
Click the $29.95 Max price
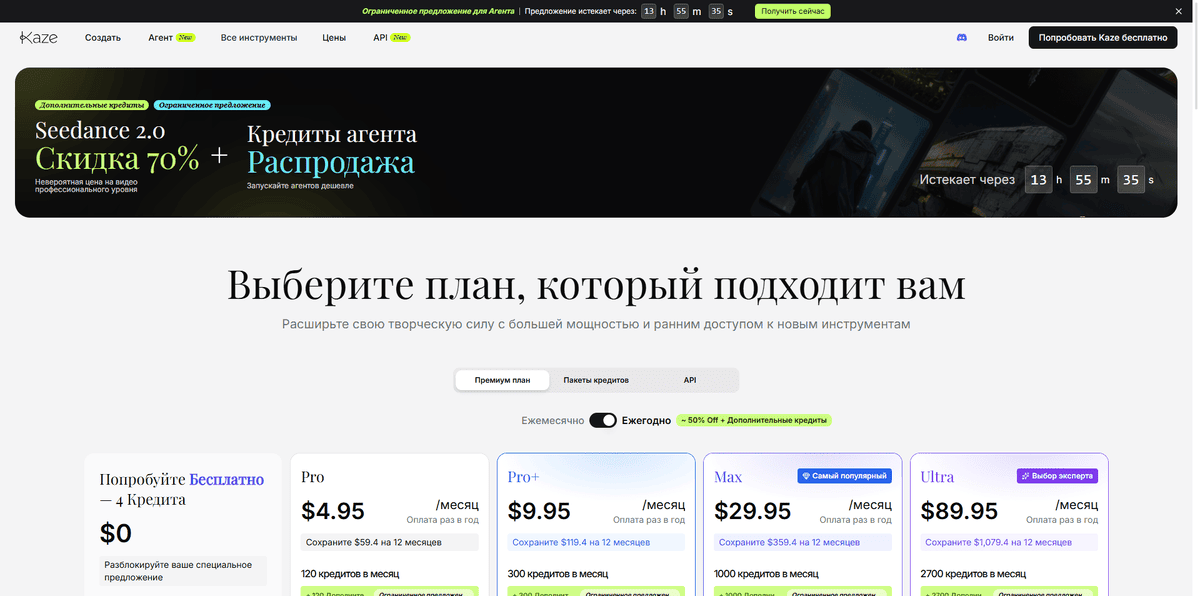[753, 511]
